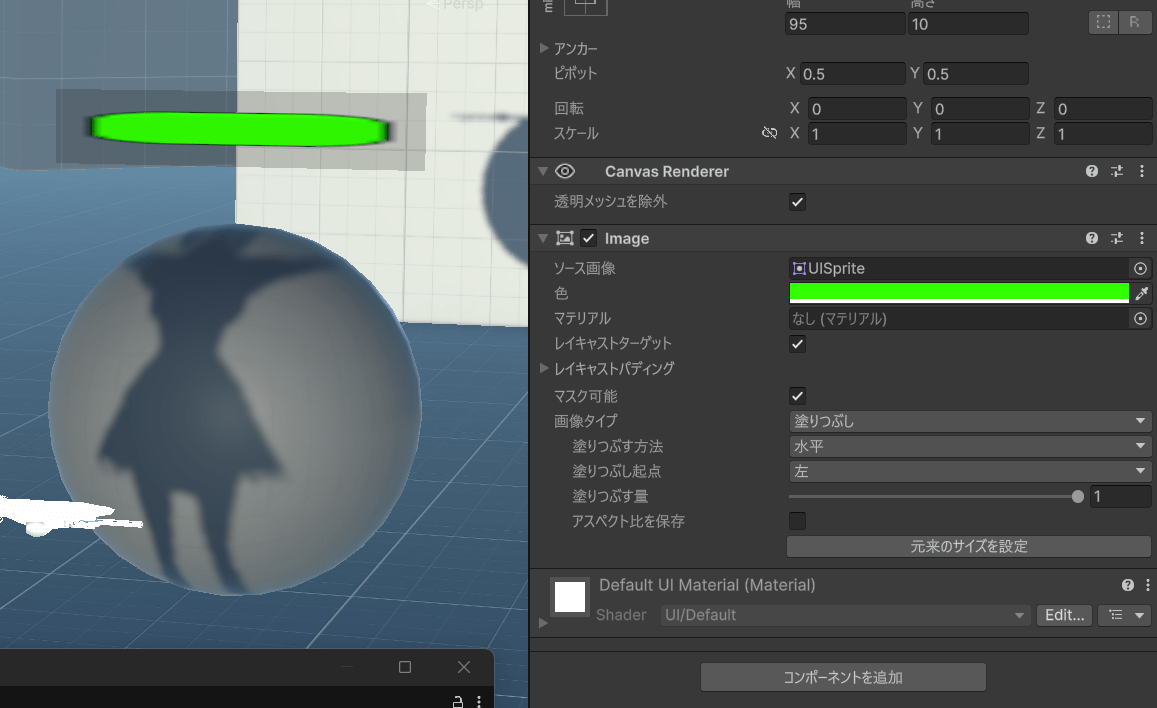Expand the レイキャストパディング foldout
Screen dimensions: 1157x708
(544, 368)
